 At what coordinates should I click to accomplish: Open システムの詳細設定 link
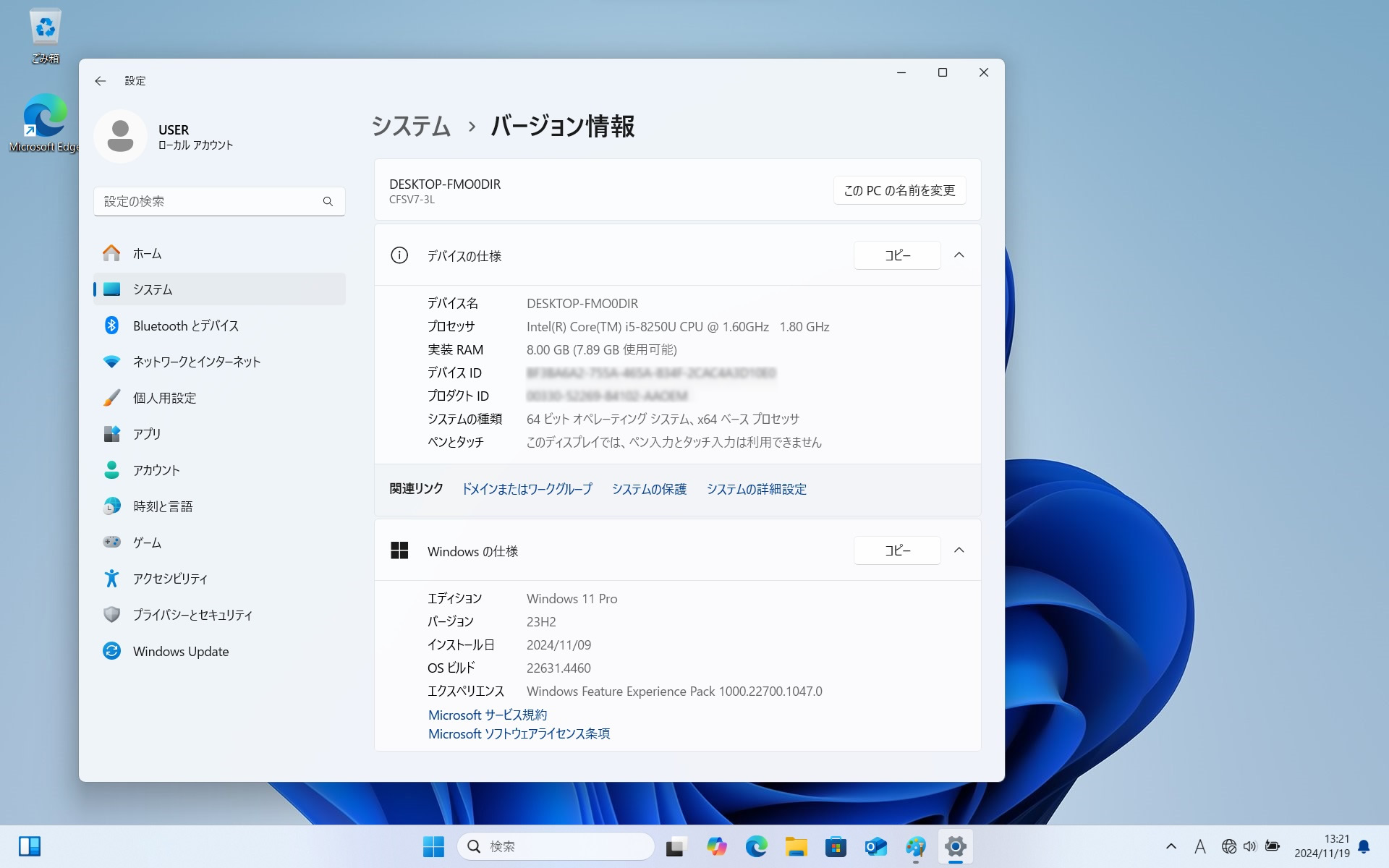756,489
